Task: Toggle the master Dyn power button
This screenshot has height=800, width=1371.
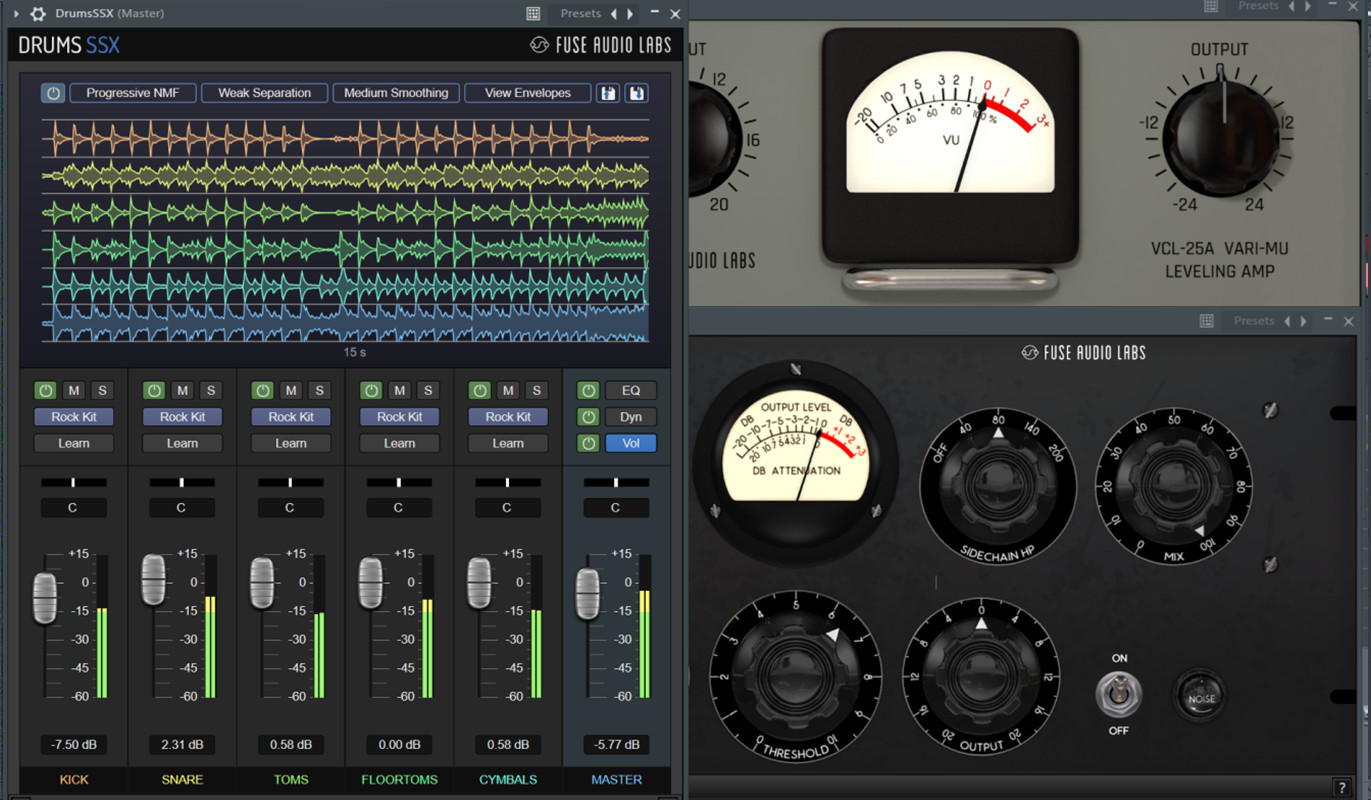Action: pos(588,417)
